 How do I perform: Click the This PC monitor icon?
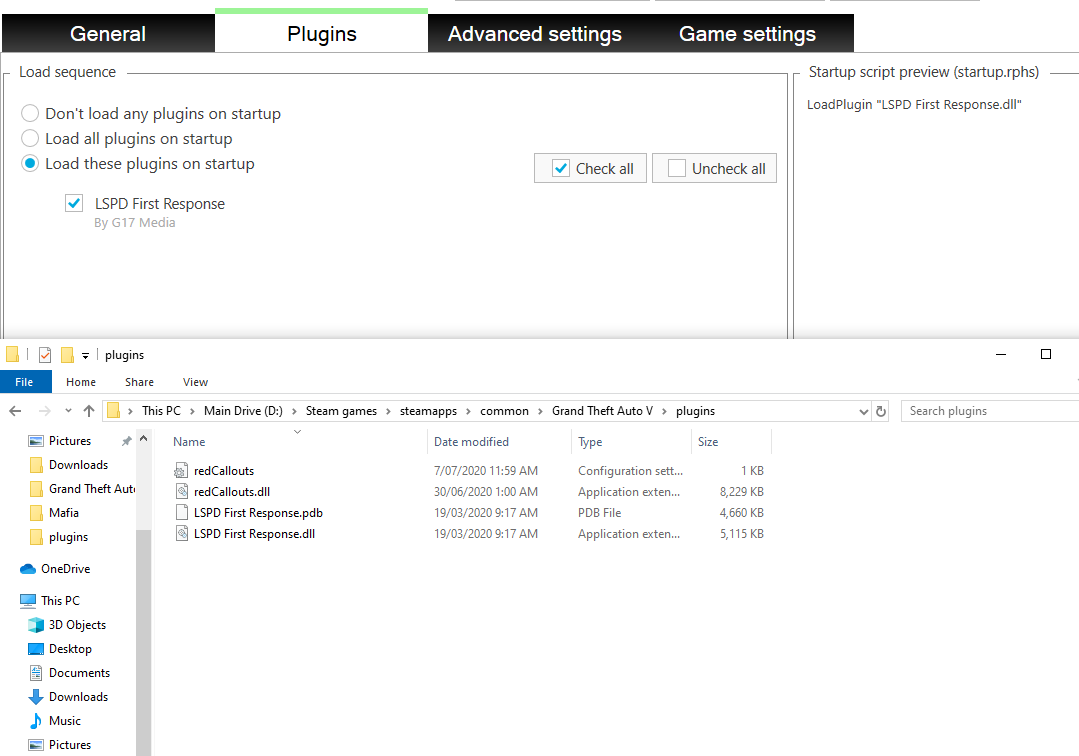[28, 601]
